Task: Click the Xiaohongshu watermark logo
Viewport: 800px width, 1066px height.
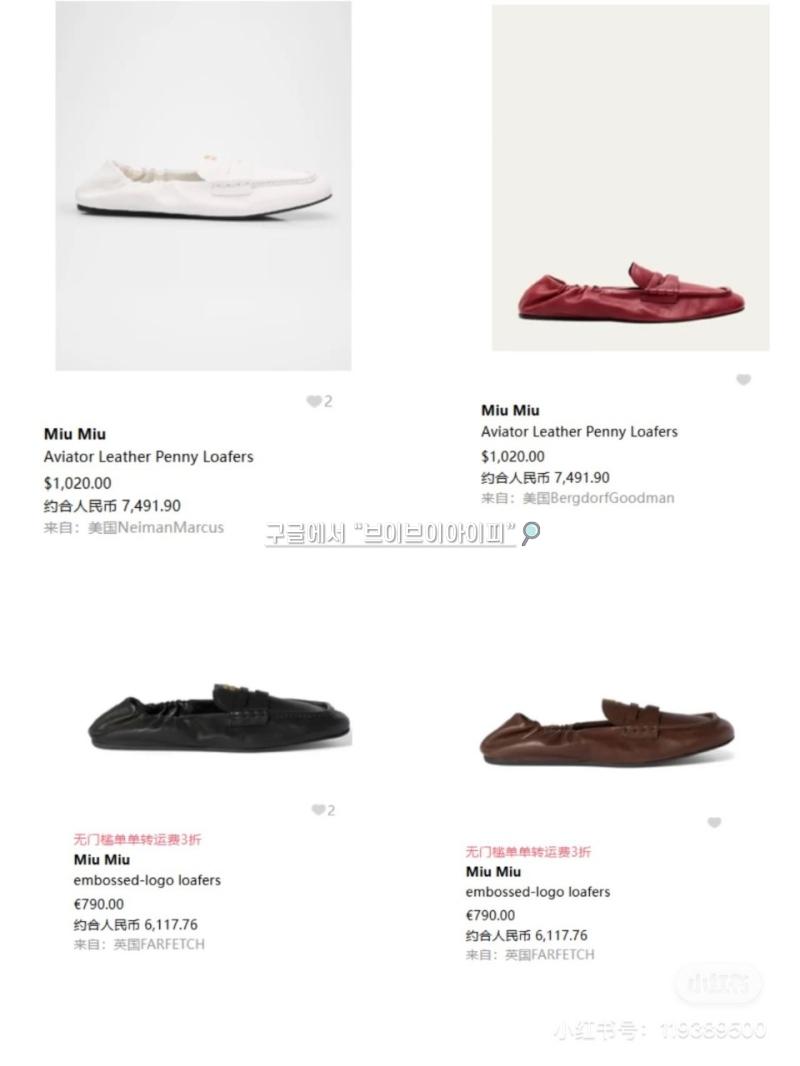Action: coord(718,983)
